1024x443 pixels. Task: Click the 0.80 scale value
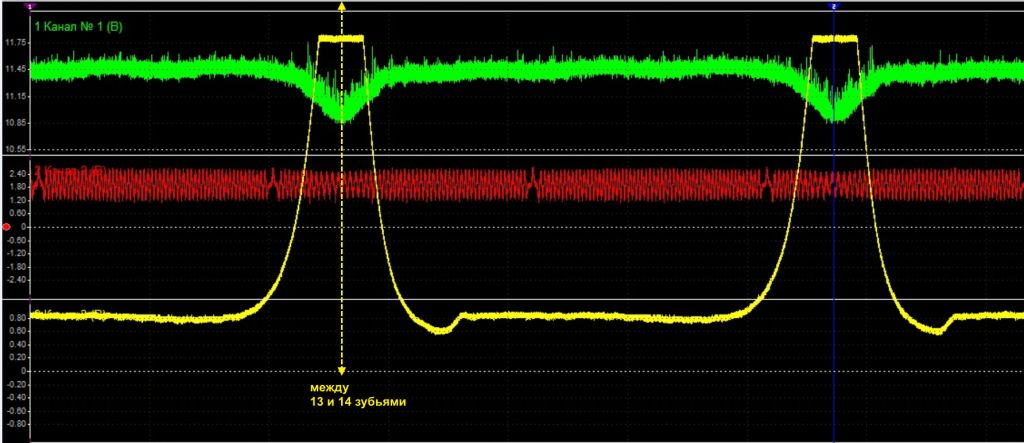pos(20,318)
